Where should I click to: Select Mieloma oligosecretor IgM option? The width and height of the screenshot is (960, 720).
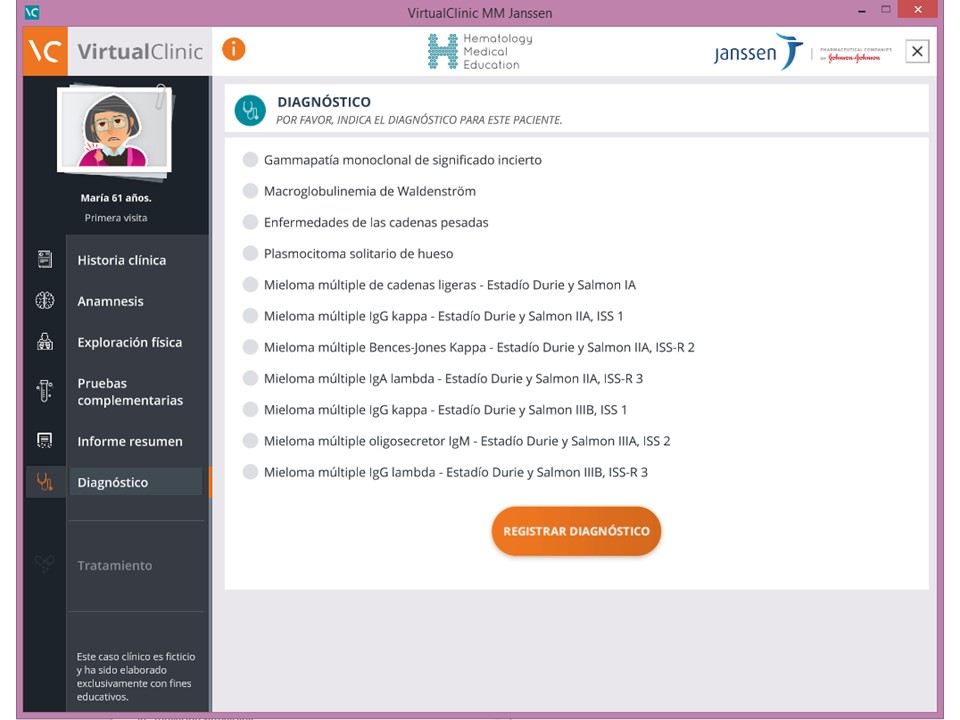coord(250,441)
